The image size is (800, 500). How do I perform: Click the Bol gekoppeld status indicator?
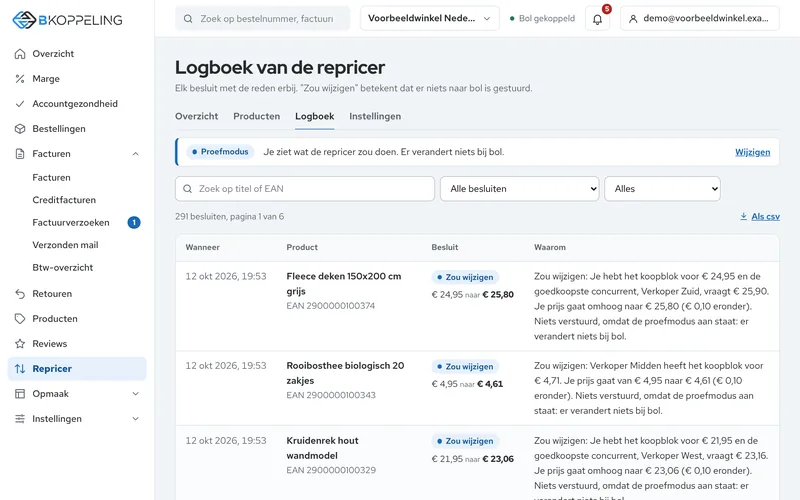pos(542,18)
